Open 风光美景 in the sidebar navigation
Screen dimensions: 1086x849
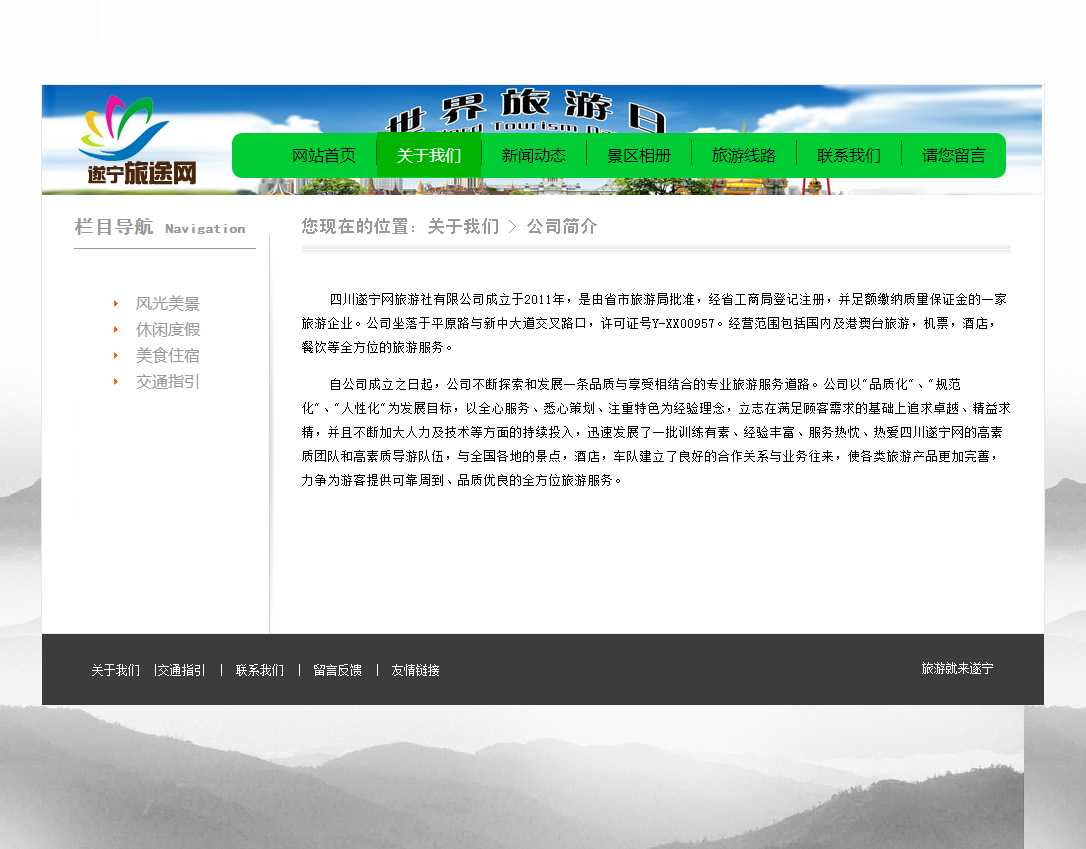coord(167,304)
